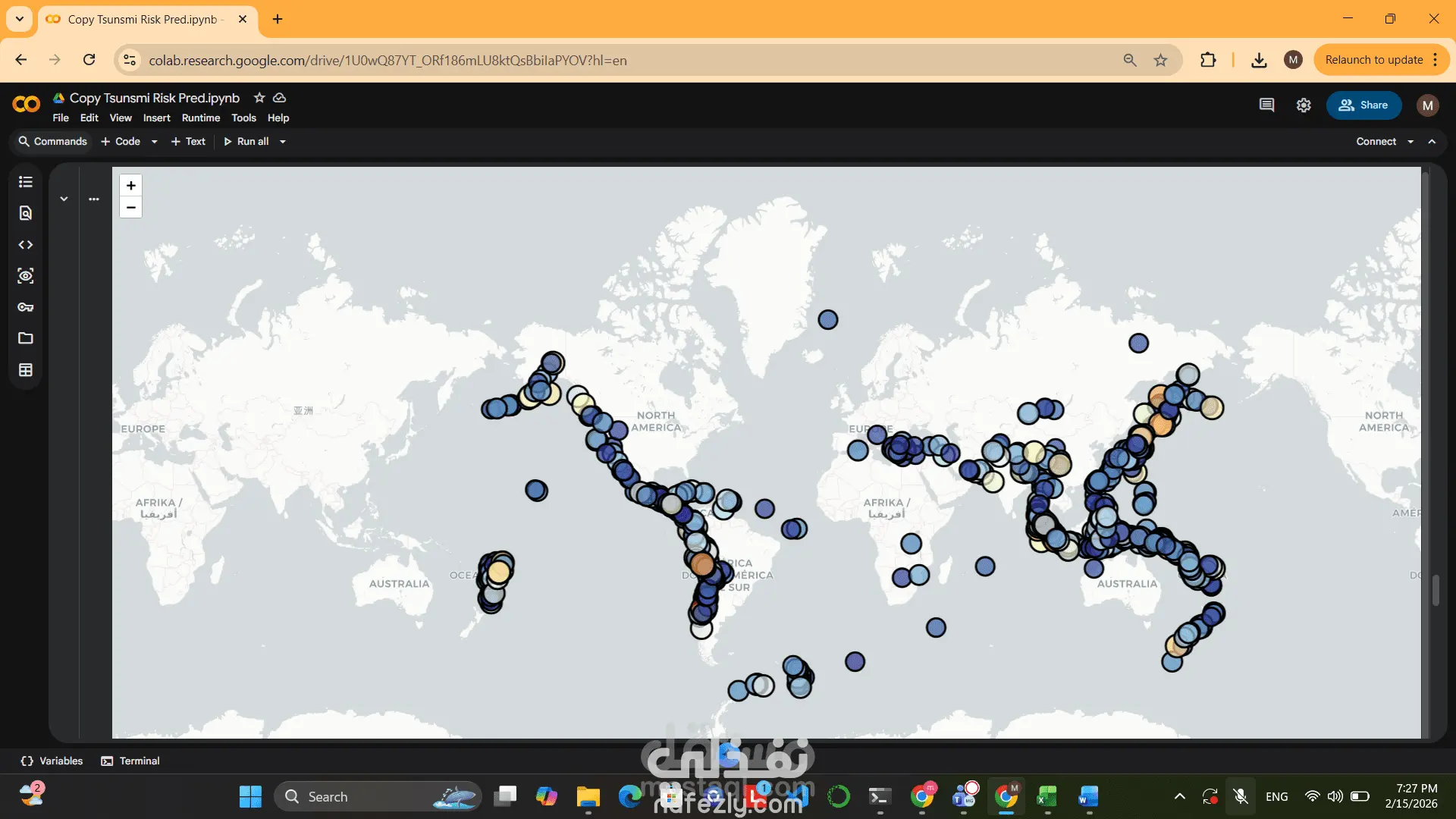The width and height of the screenshot is (1456, 819).
Task: Show hidden system tray icons
Action: (x=1180, y=796)
